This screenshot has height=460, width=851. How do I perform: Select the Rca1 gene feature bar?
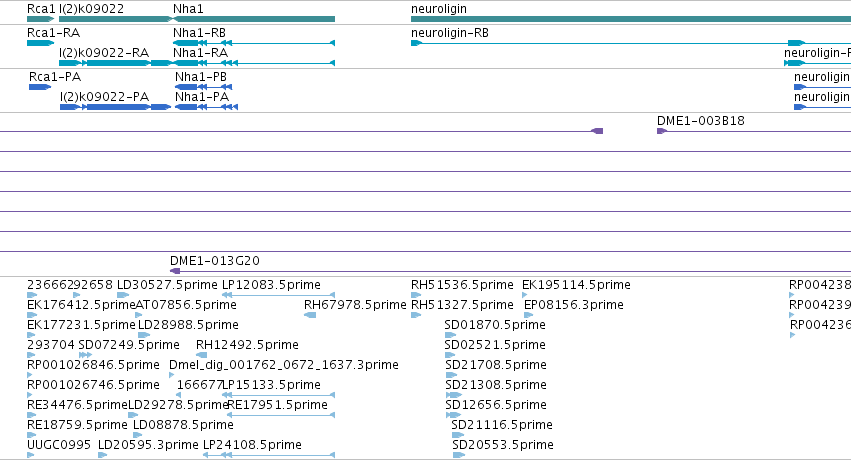[x=41, y=19]
